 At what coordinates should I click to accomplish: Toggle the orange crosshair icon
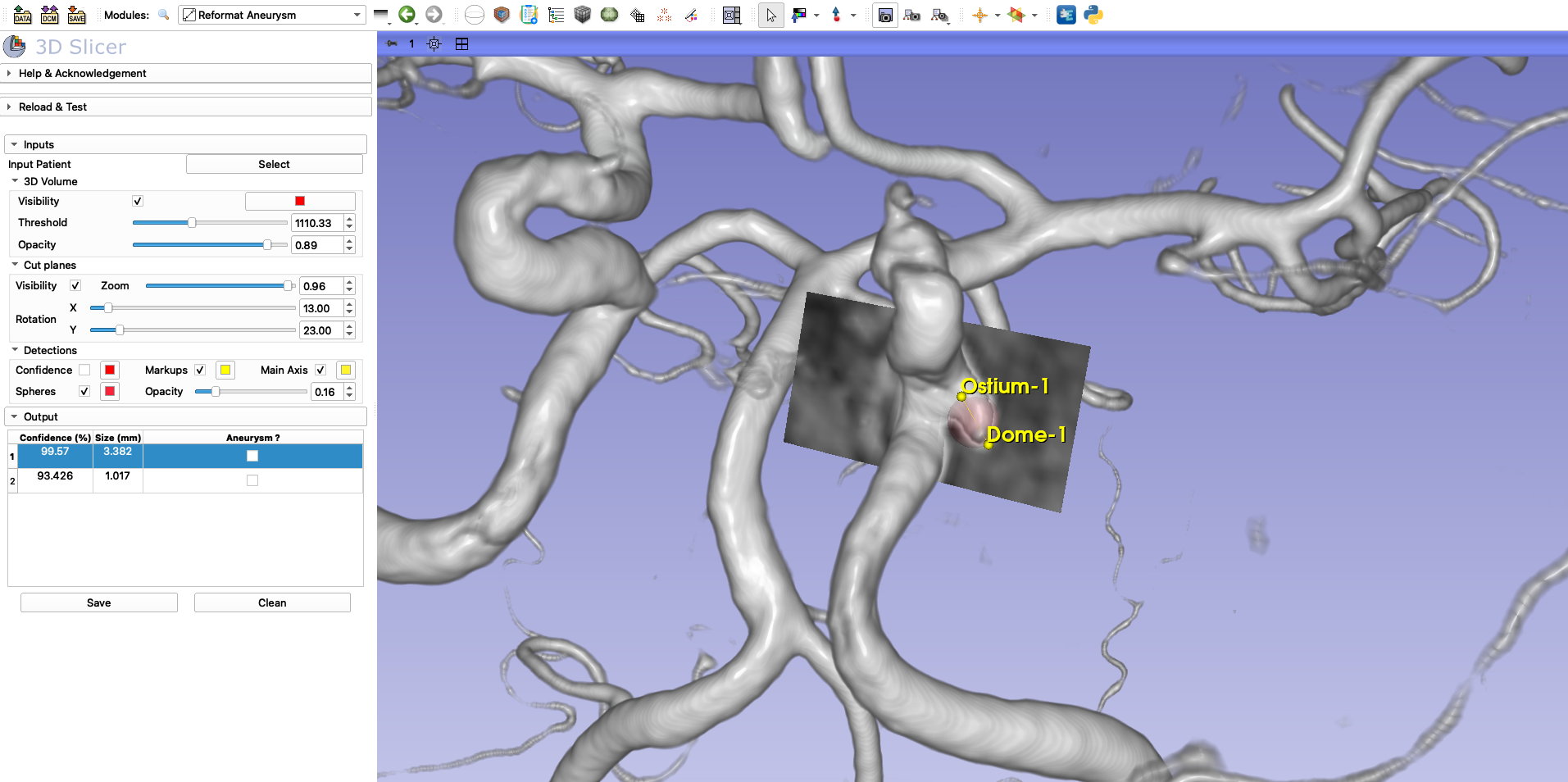point(979,15)
